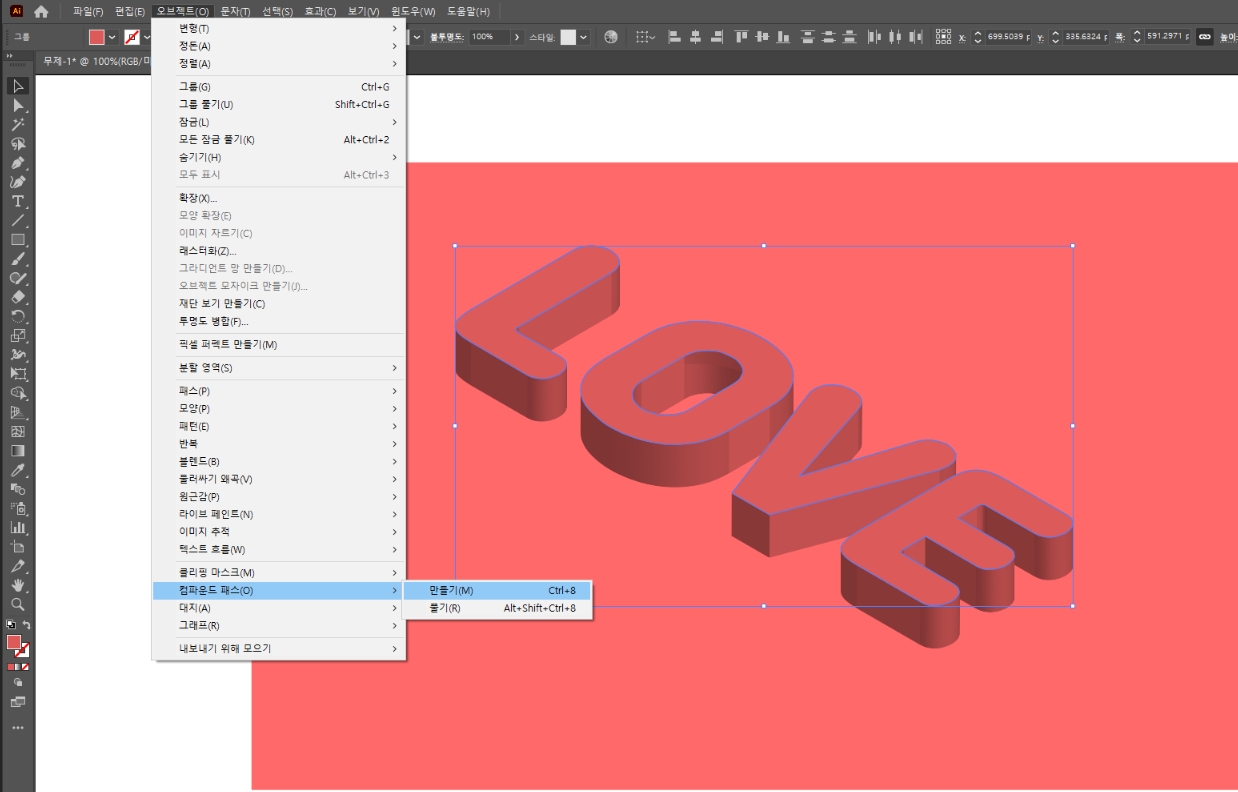Choose 확장(X)... from object menu
This screenshot has width=1238, height=792.
(x=279, y=198)
